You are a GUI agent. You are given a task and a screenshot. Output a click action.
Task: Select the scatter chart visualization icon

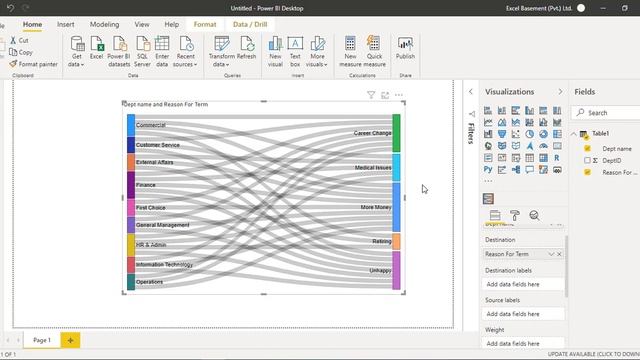pyautogui.click(x=516, y=134)
